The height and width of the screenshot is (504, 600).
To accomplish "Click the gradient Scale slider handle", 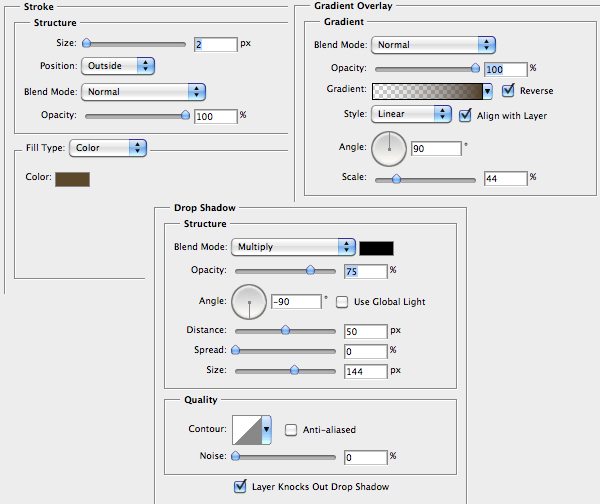I will (x=396, y=179).
